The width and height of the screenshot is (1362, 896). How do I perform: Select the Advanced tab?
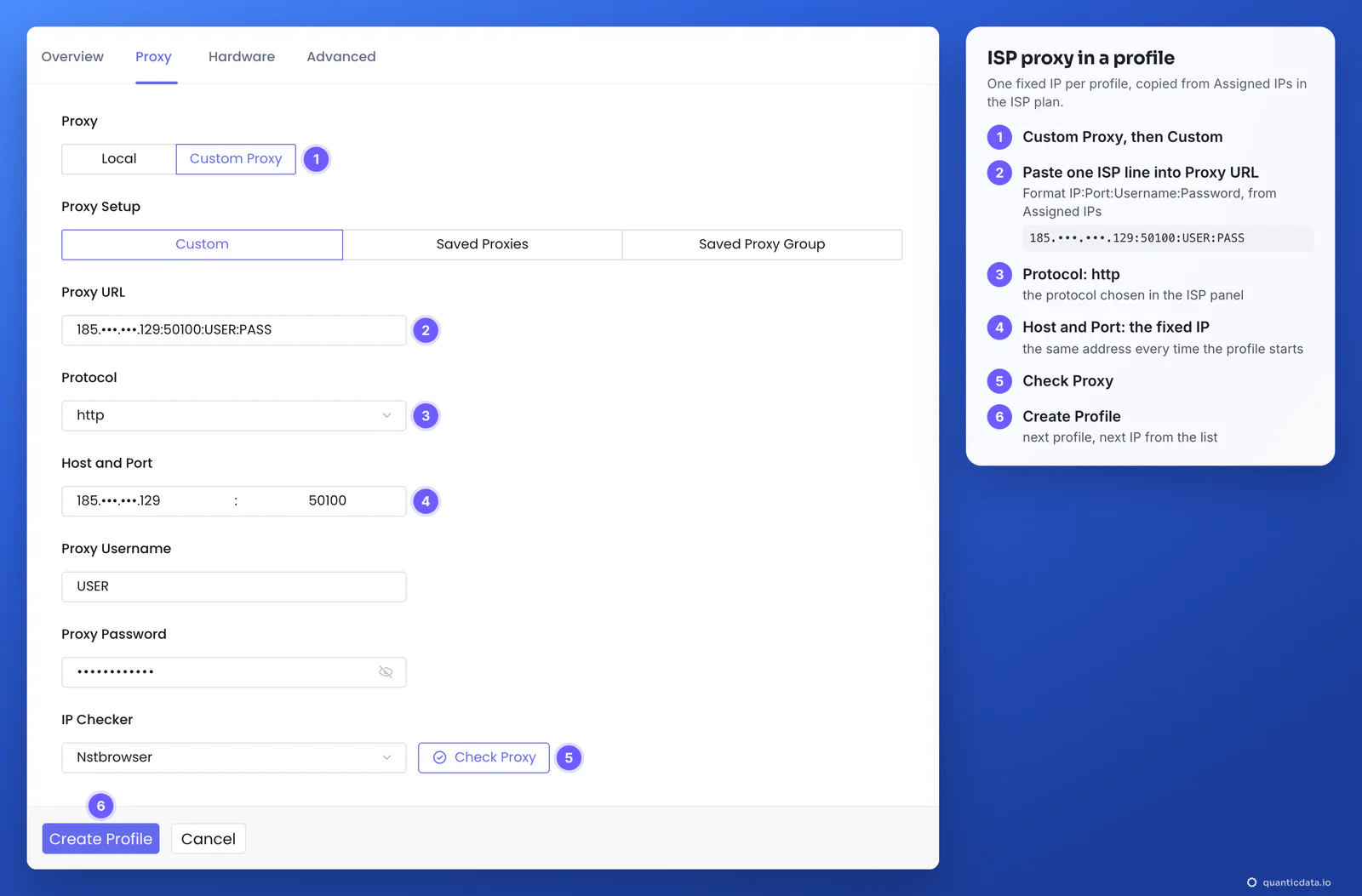[341, 56]
